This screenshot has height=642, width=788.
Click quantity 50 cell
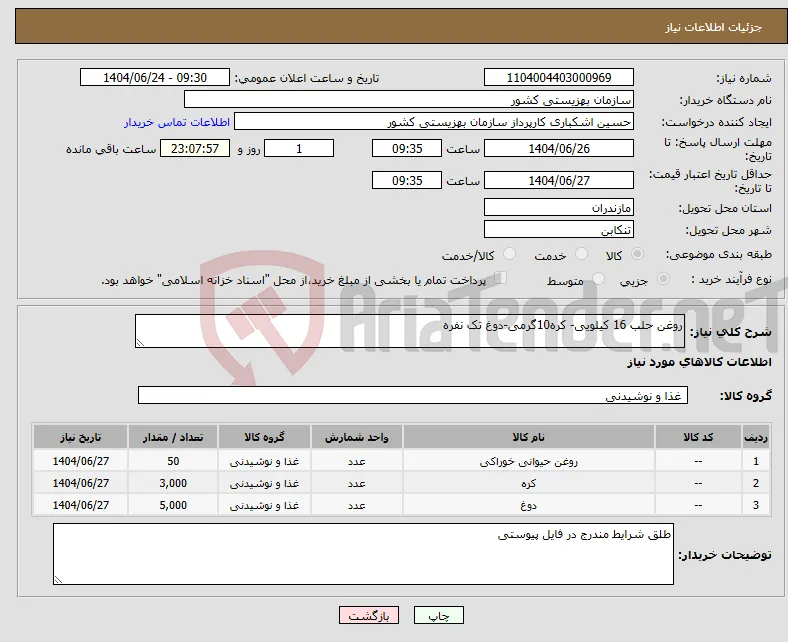173,461
